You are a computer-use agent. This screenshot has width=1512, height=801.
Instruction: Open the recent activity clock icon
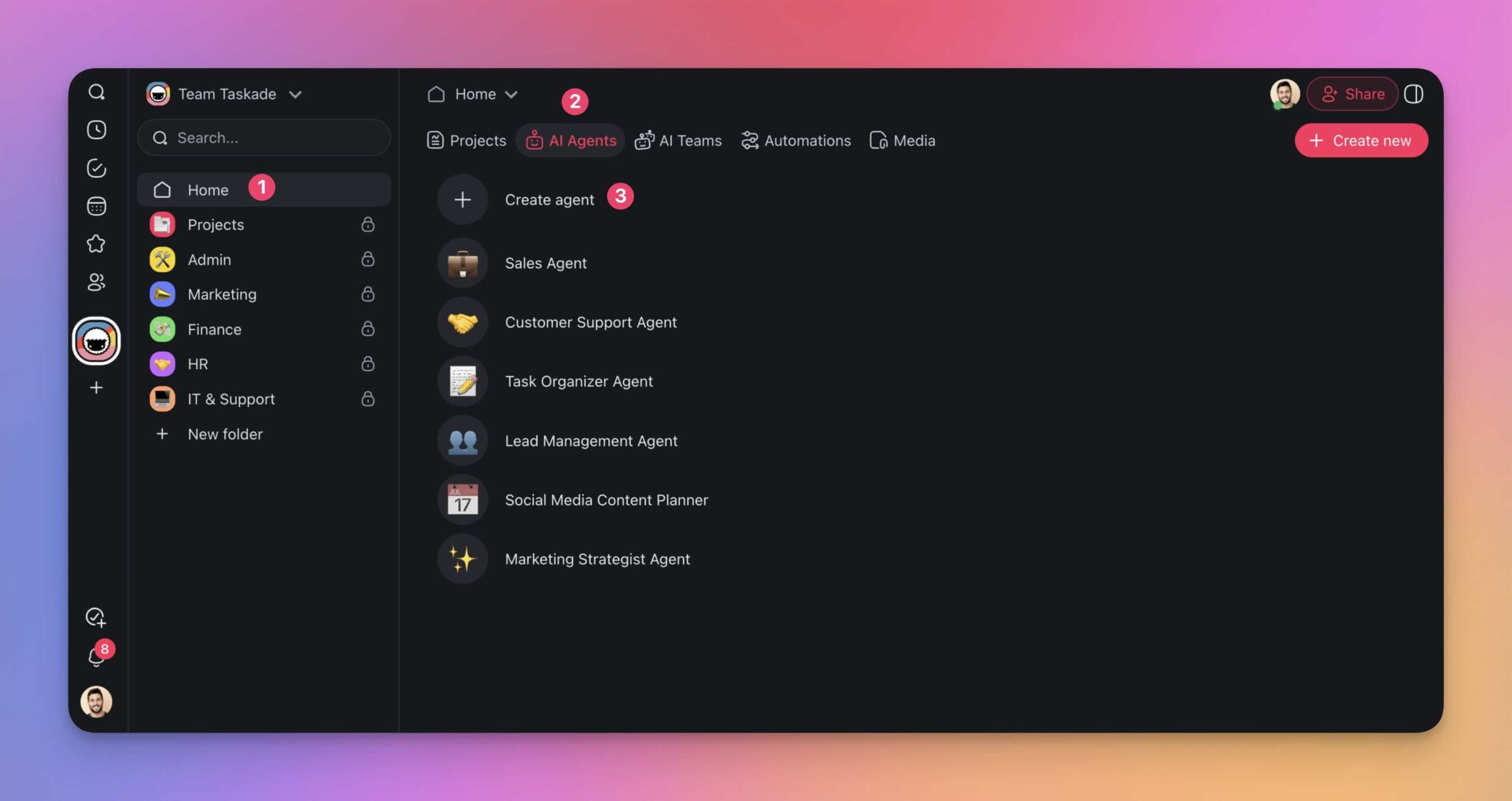point(96,130)
